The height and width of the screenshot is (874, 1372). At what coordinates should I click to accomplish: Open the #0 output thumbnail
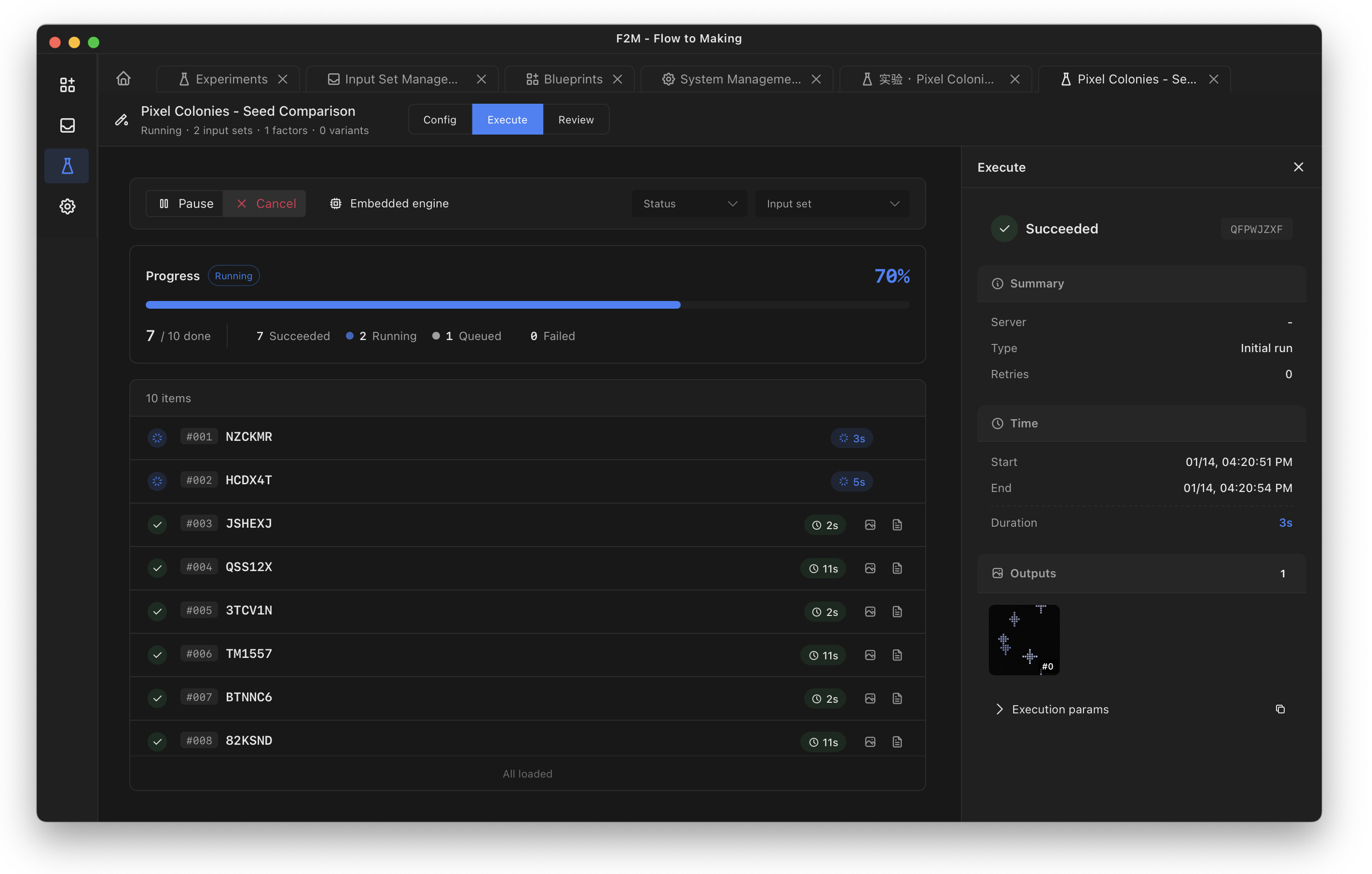pyautogui.click(x=1023, y=640)
